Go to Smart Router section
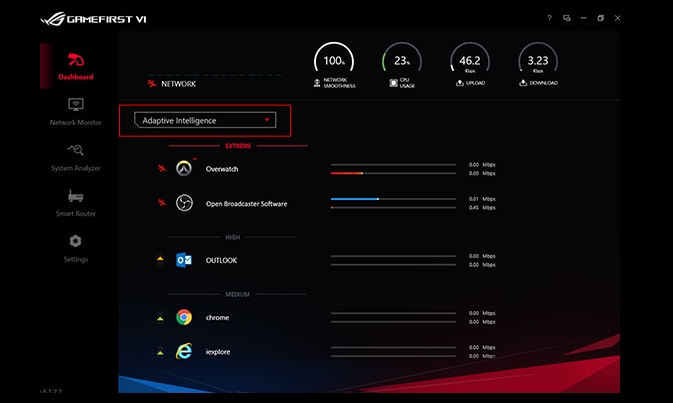673x403 pixels. (x=76, y=200)
